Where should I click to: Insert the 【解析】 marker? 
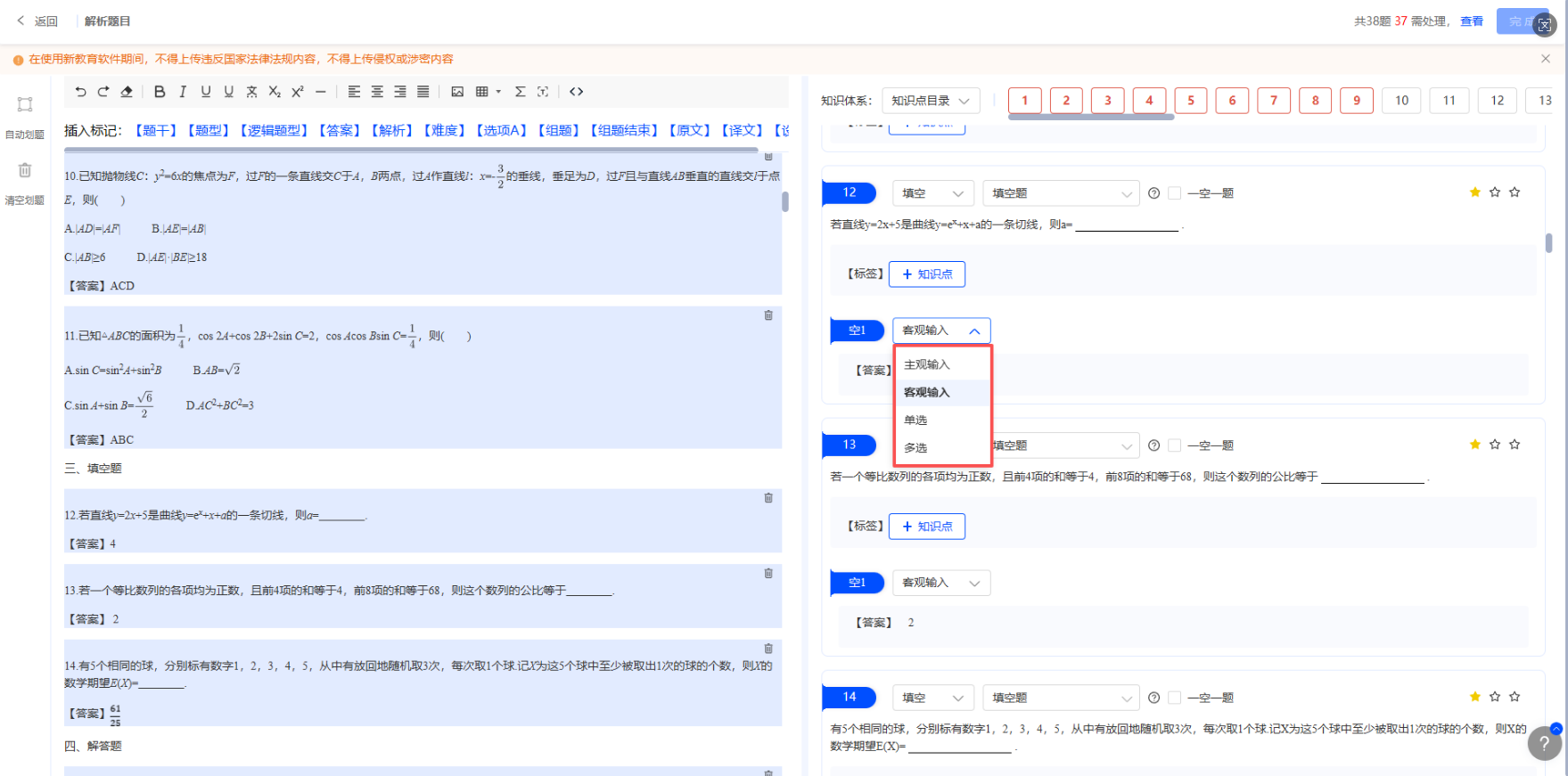point(392,131)
